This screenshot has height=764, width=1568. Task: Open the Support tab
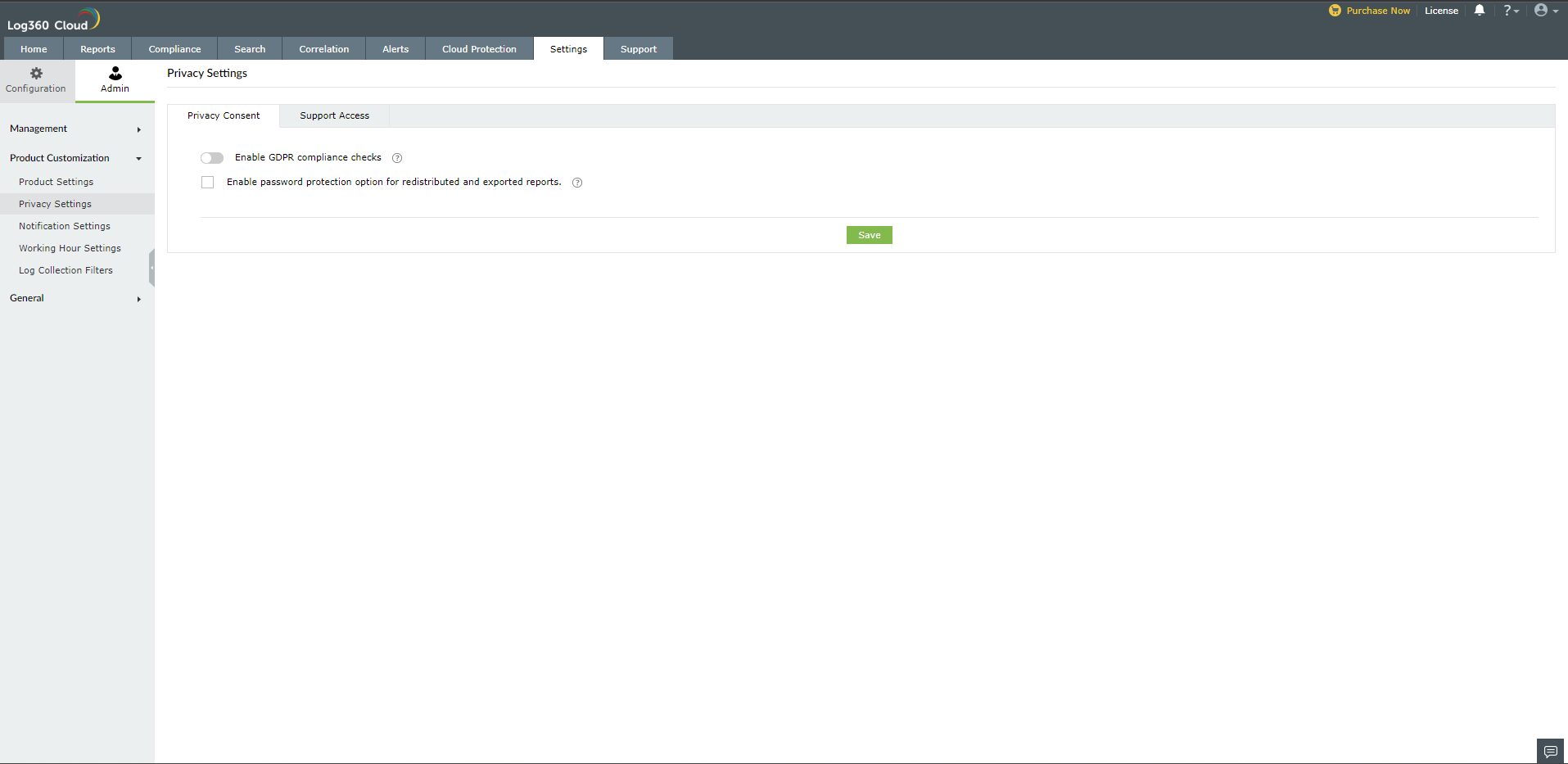639,49
